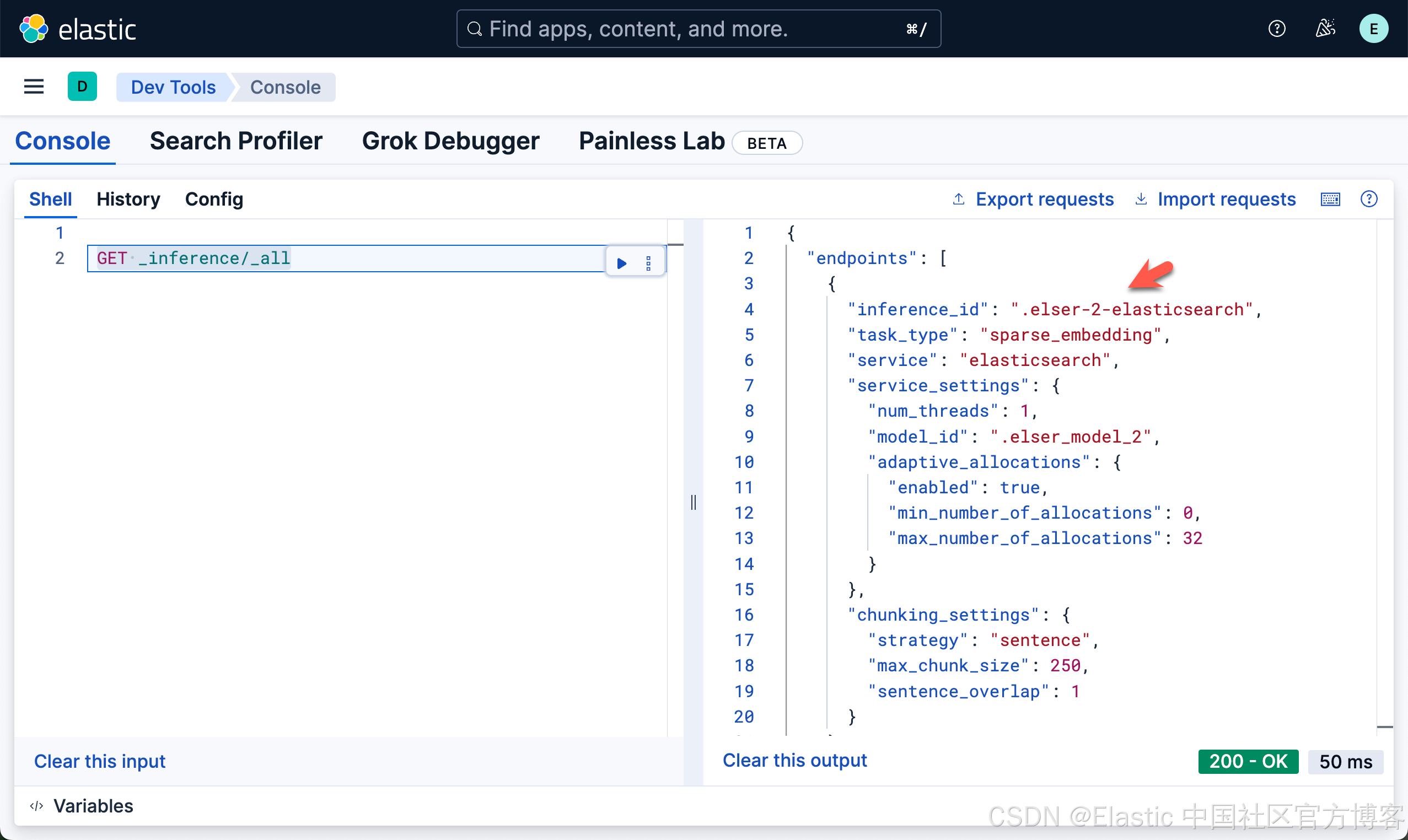This screenshot has height=840, width=1408.
Task: Open the History tab
Action: (x=128, y=199)
